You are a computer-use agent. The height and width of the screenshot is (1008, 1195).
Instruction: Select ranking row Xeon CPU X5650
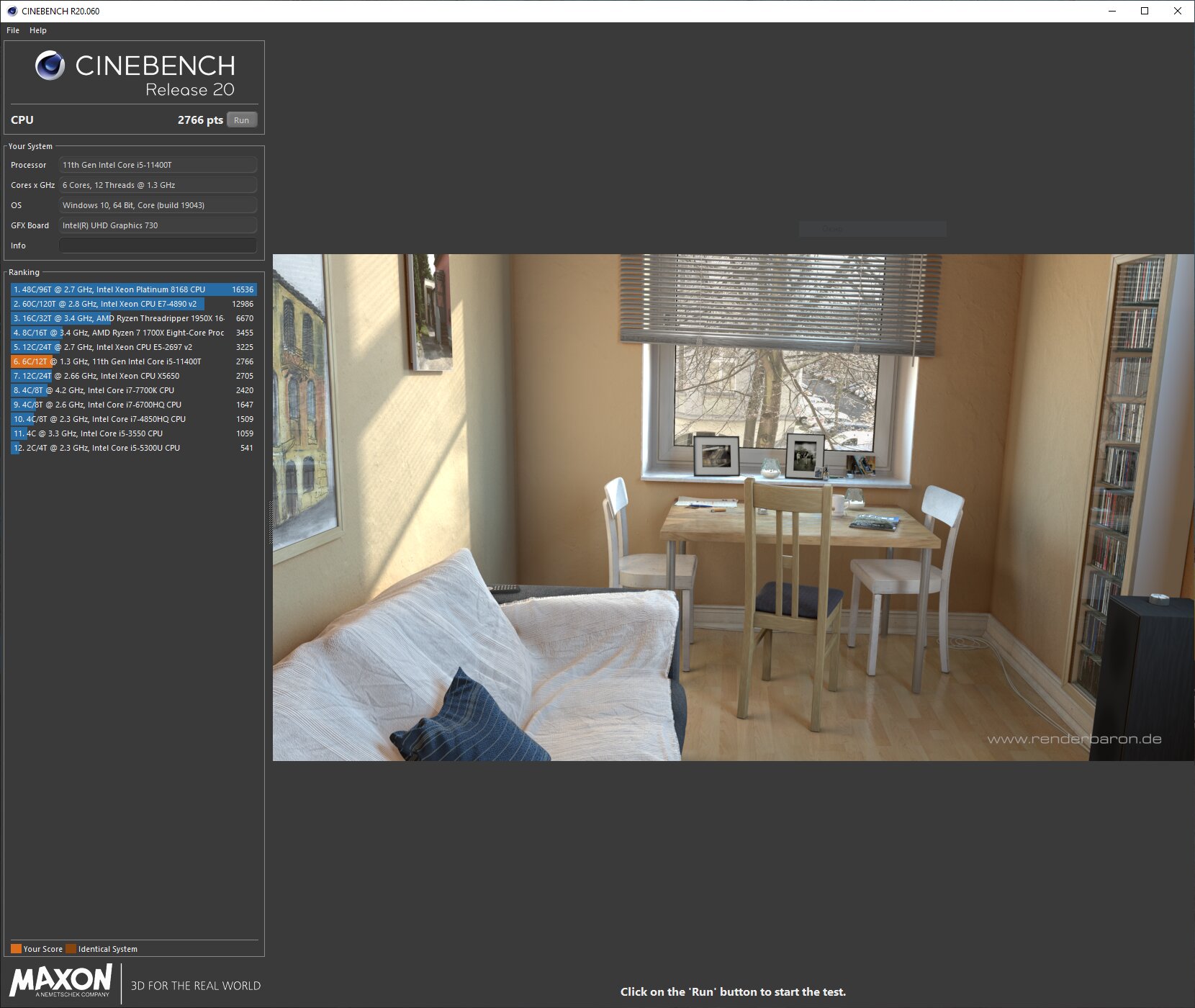134,376
